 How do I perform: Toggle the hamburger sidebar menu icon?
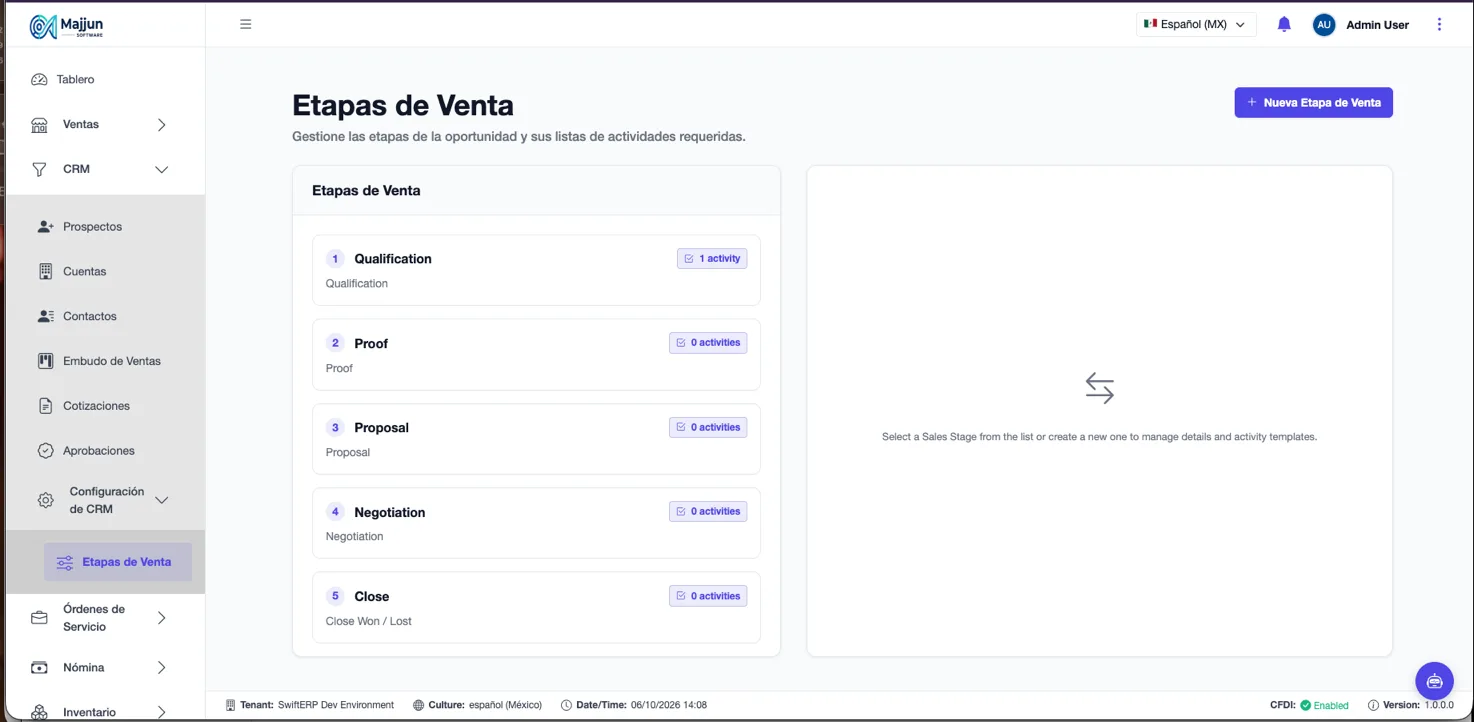coord(246,24)
